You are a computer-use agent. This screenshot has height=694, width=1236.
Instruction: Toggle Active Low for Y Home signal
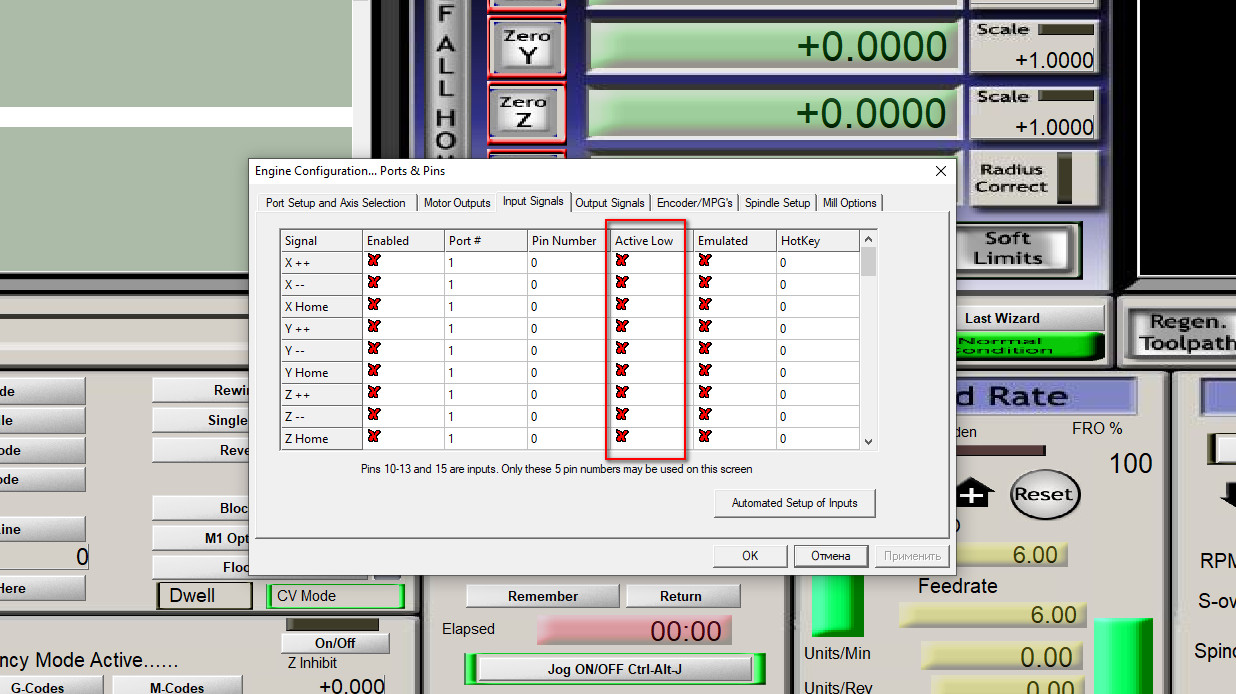622,370
